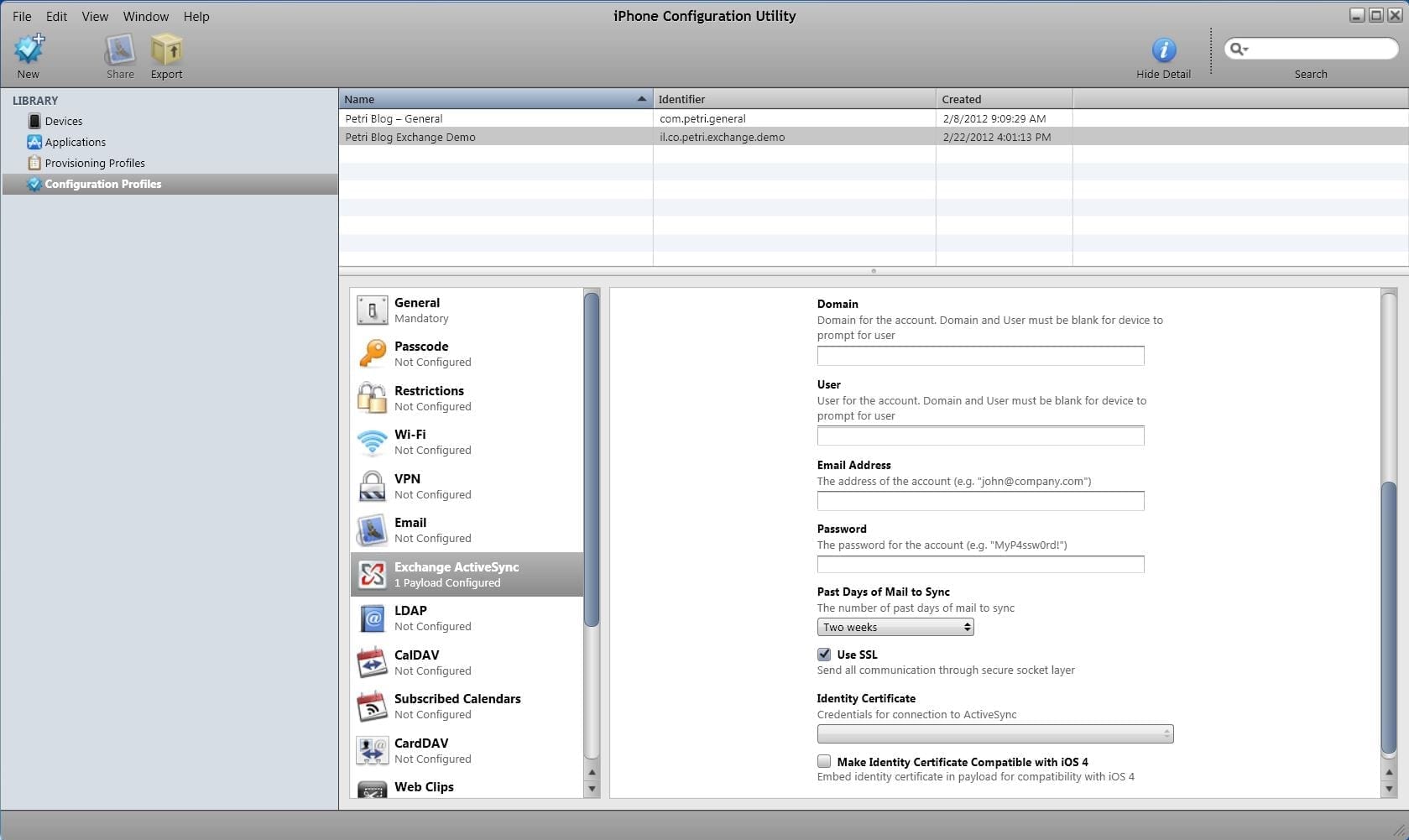Click payload list scroll down arrow
1409x840 pixels.
[592, 789]
